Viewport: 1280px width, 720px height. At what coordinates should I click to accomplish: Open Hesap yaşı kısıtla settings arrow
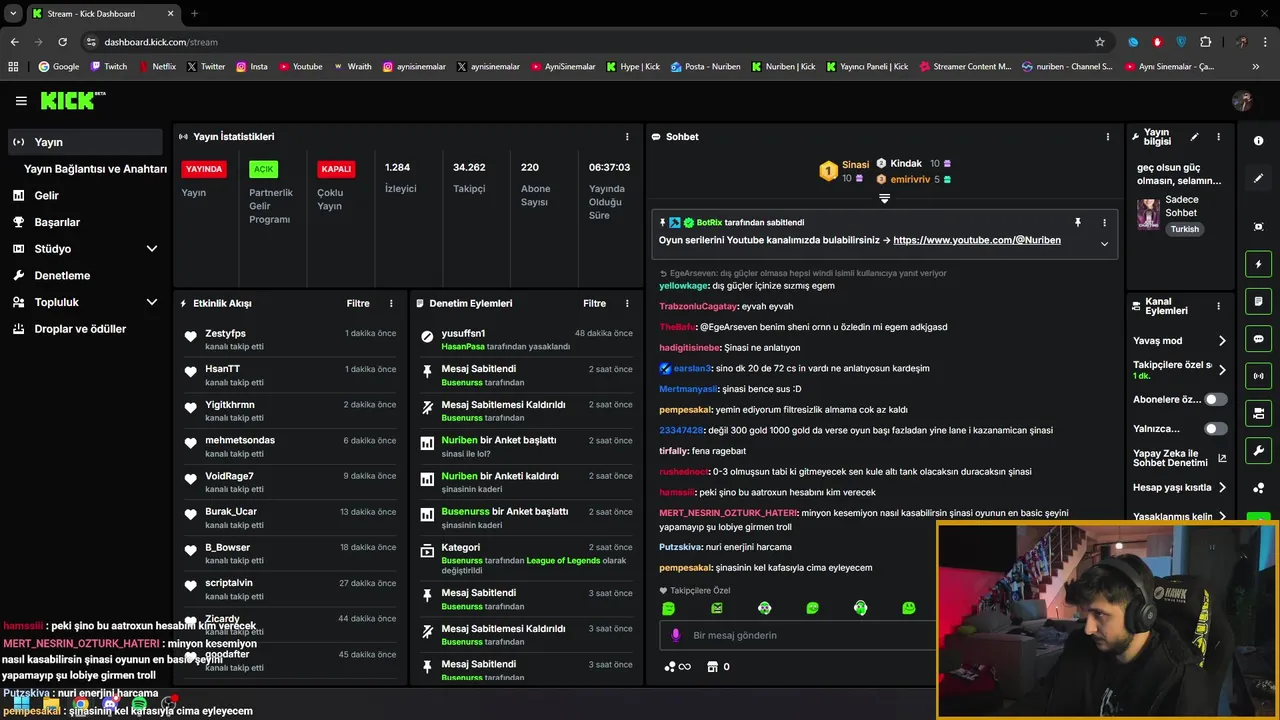click(x=1221, y=488)
